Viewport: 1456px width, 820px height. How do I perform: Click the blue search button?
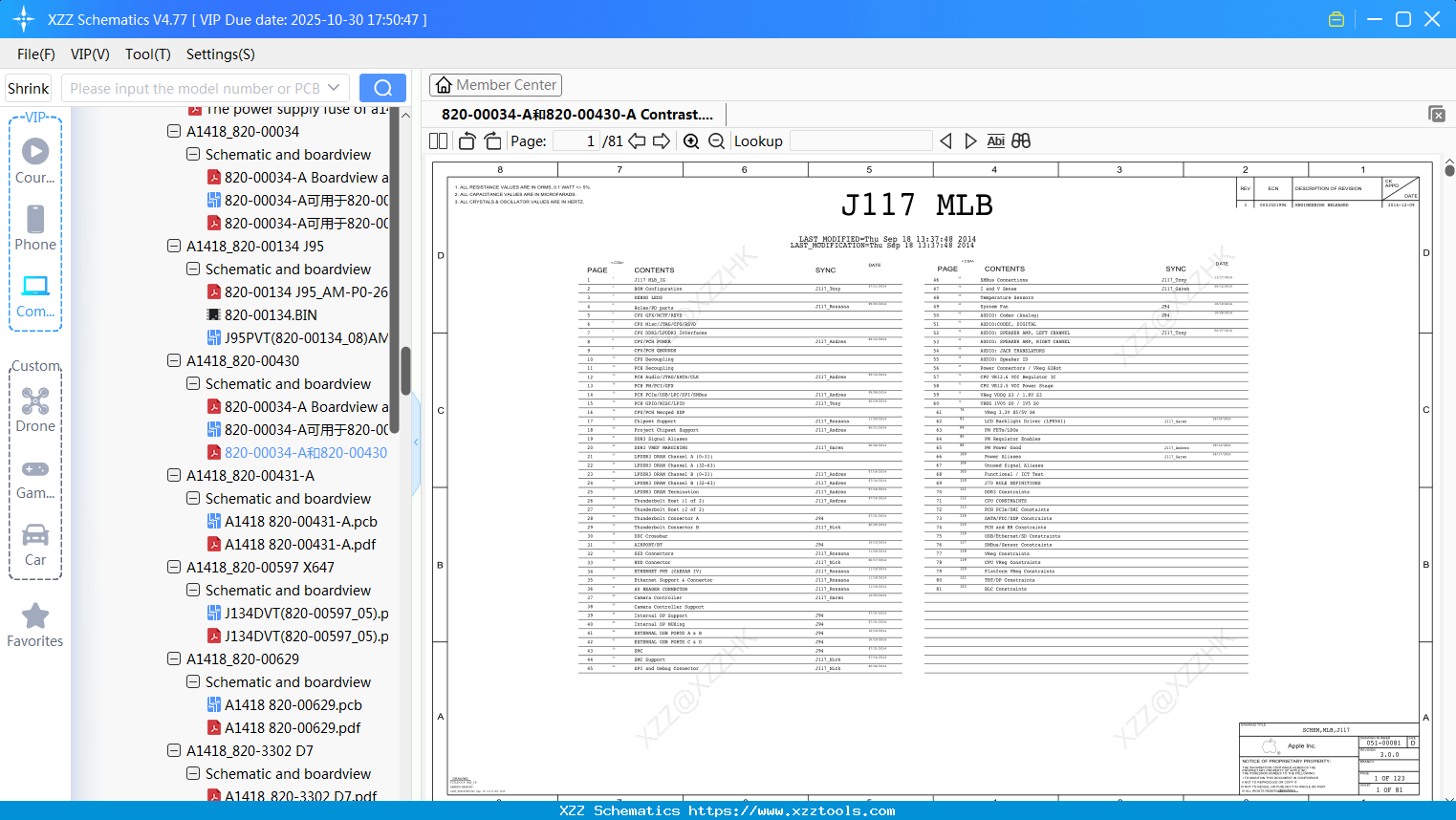click(382, 88)
